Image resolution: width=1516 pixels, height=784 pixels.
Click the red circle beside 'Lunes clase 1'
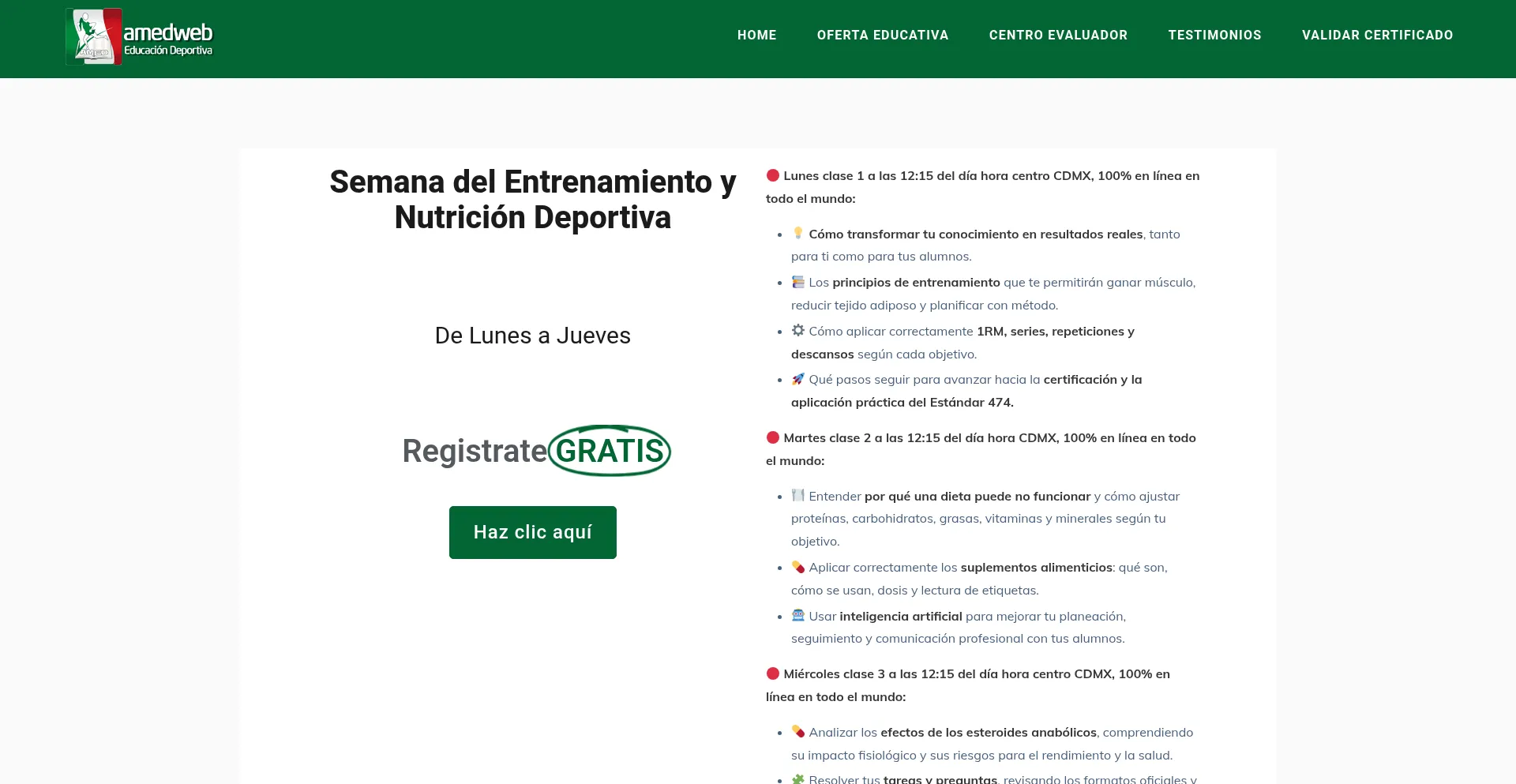773,175
